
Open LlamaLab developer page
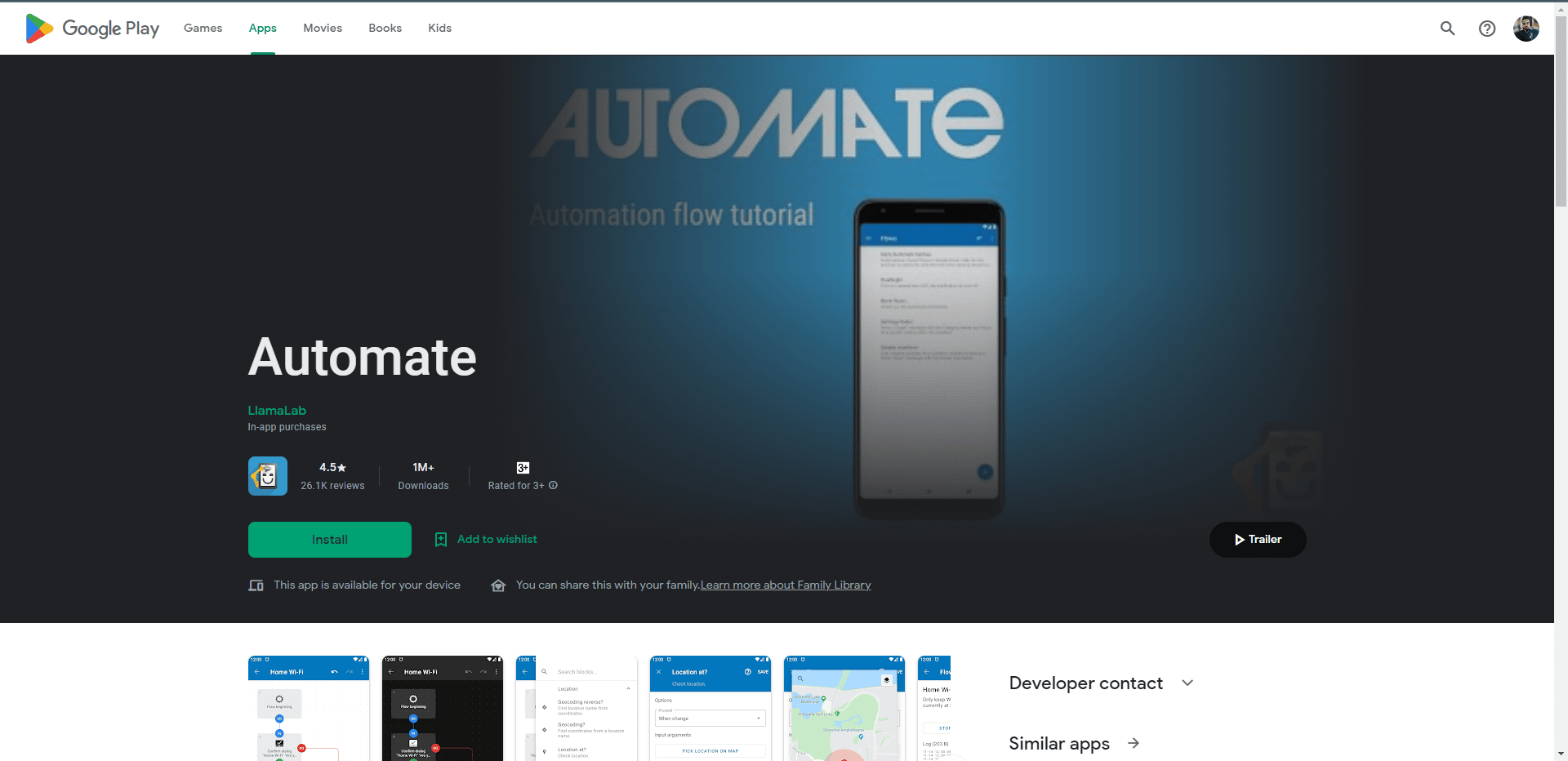(277, 411)
